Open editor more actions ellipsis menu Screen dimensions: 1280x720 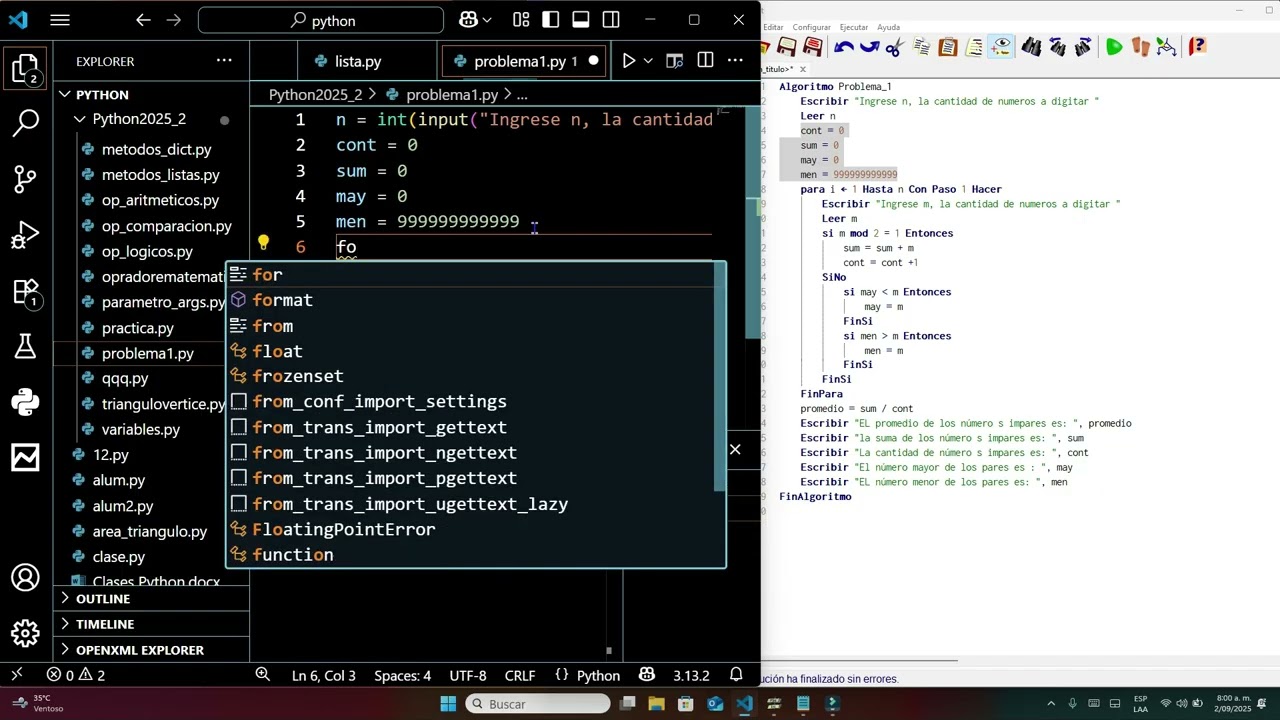click(x=736, y=61)
